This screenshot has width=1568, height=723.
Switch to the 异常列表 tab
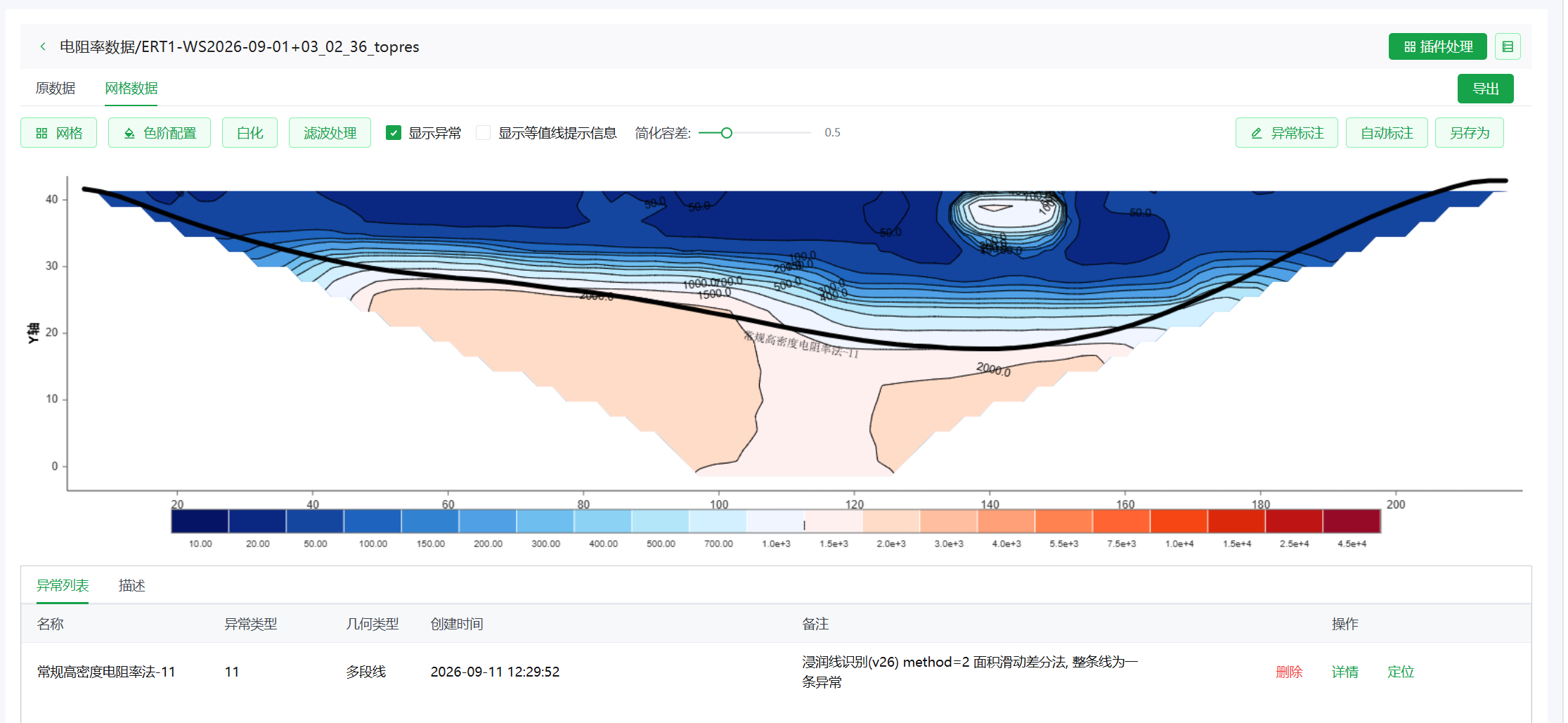(63, 585)
